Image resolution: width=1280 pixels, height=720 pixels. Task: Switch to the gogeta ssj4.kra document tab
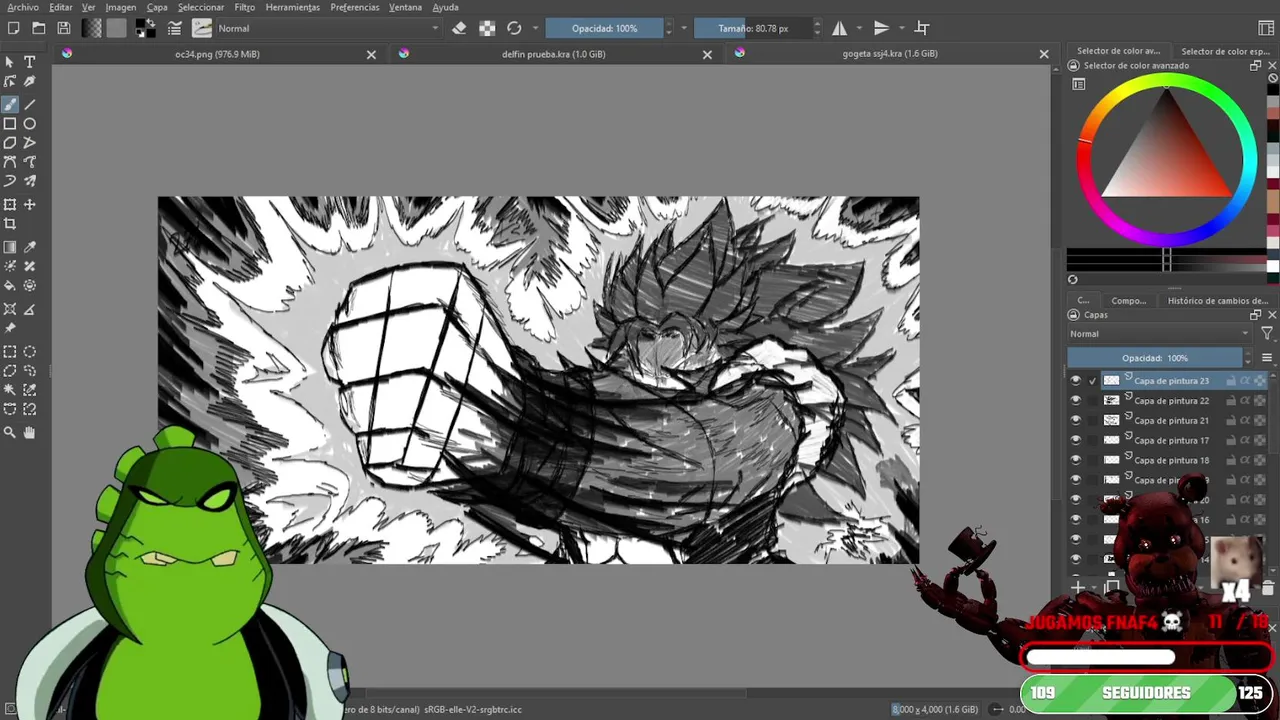point(890,54)
